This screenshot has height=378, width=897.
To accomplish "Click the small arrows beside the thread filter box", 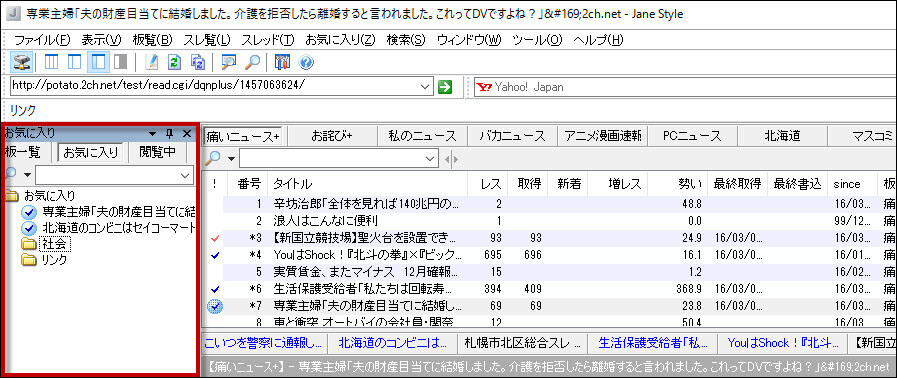I will pos(451,159).
